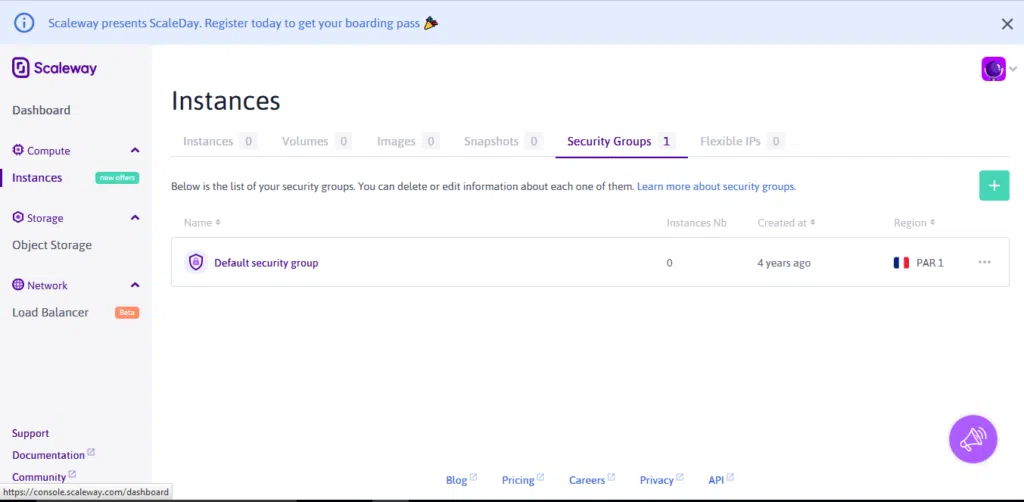This screenshot has width=1024, height=502.
Task: Open Object Storage in the sidebar
Action: point(52,245)
